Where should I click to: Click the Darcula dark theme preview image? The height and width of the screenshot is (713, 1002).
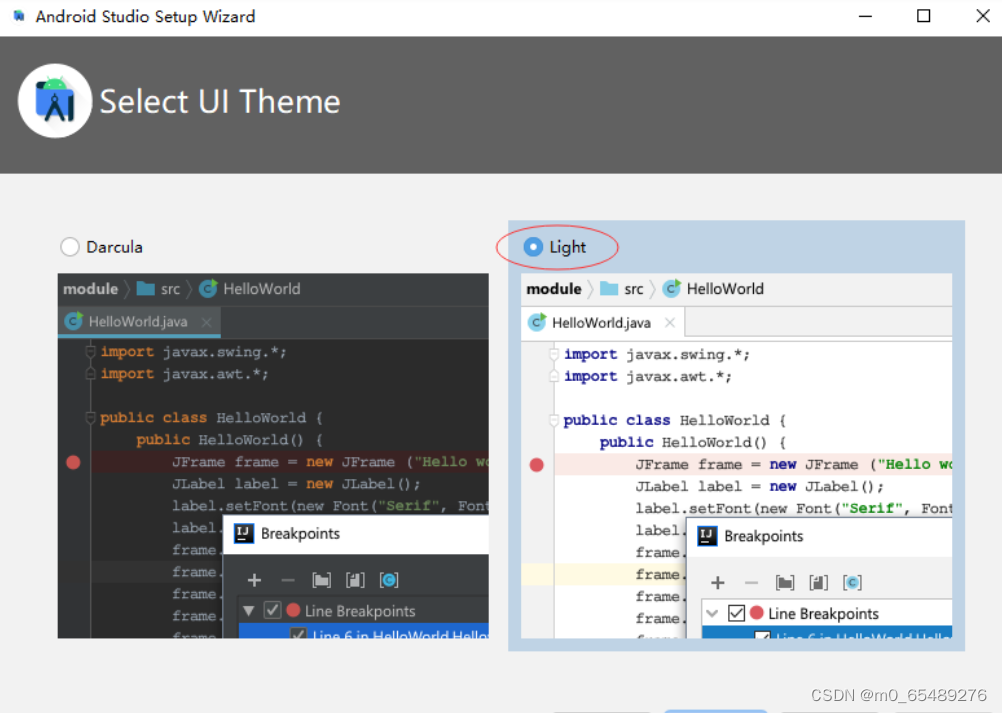click(273, 456)
